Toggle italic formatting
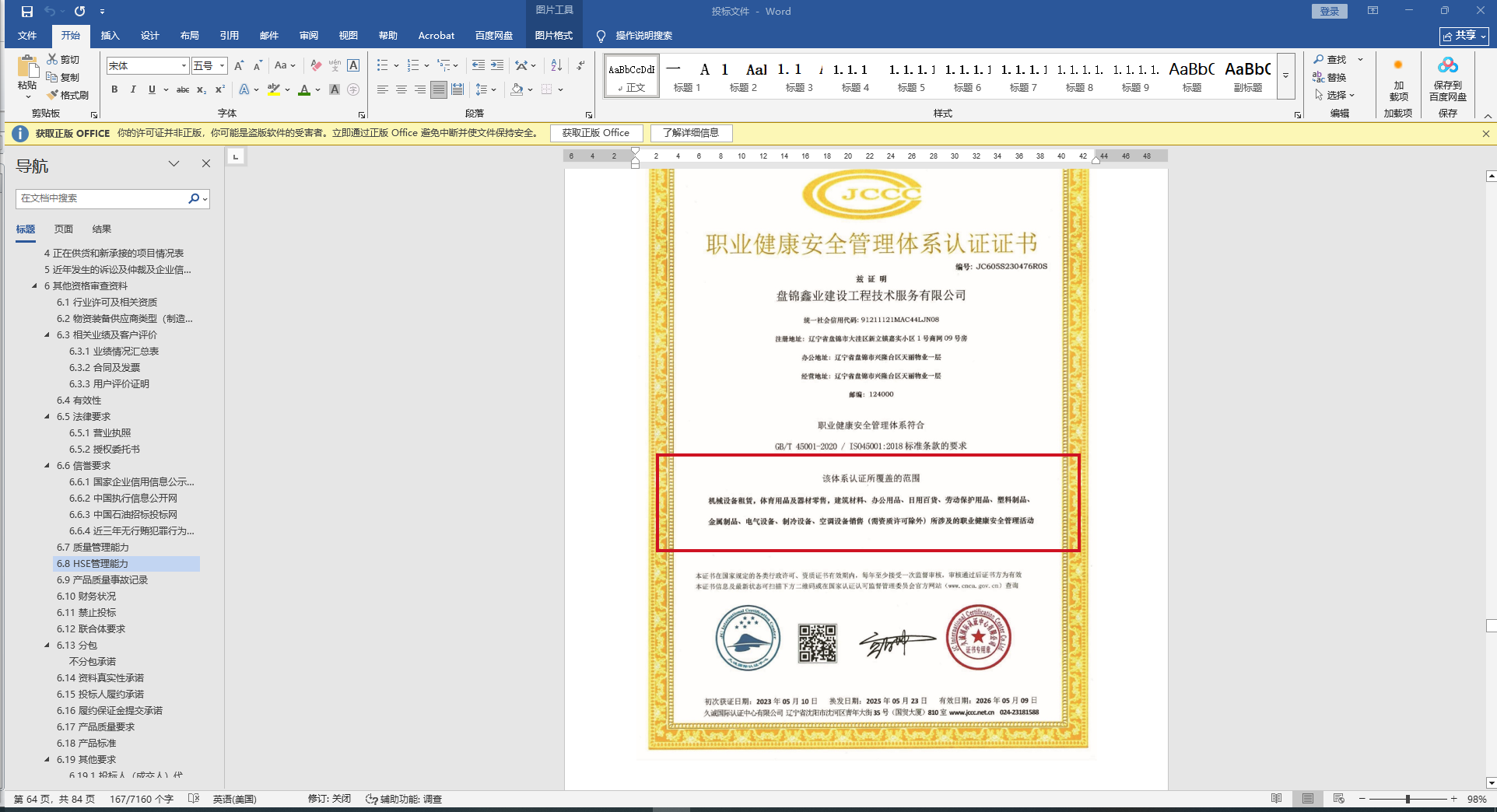Screen dimensions: 1497x812 coord(133,90)
